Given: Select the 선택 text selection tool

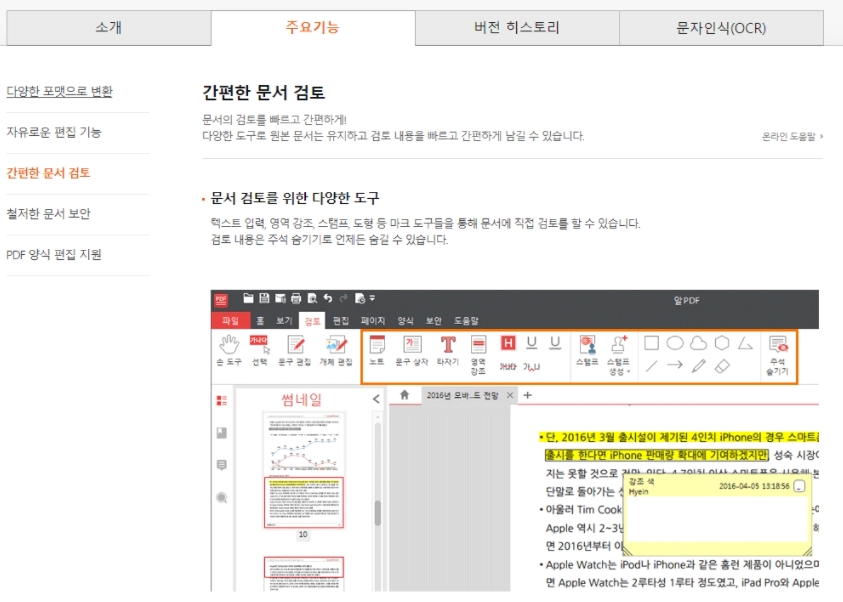Looking at the screenshot, I should click(x=260, y=350).
